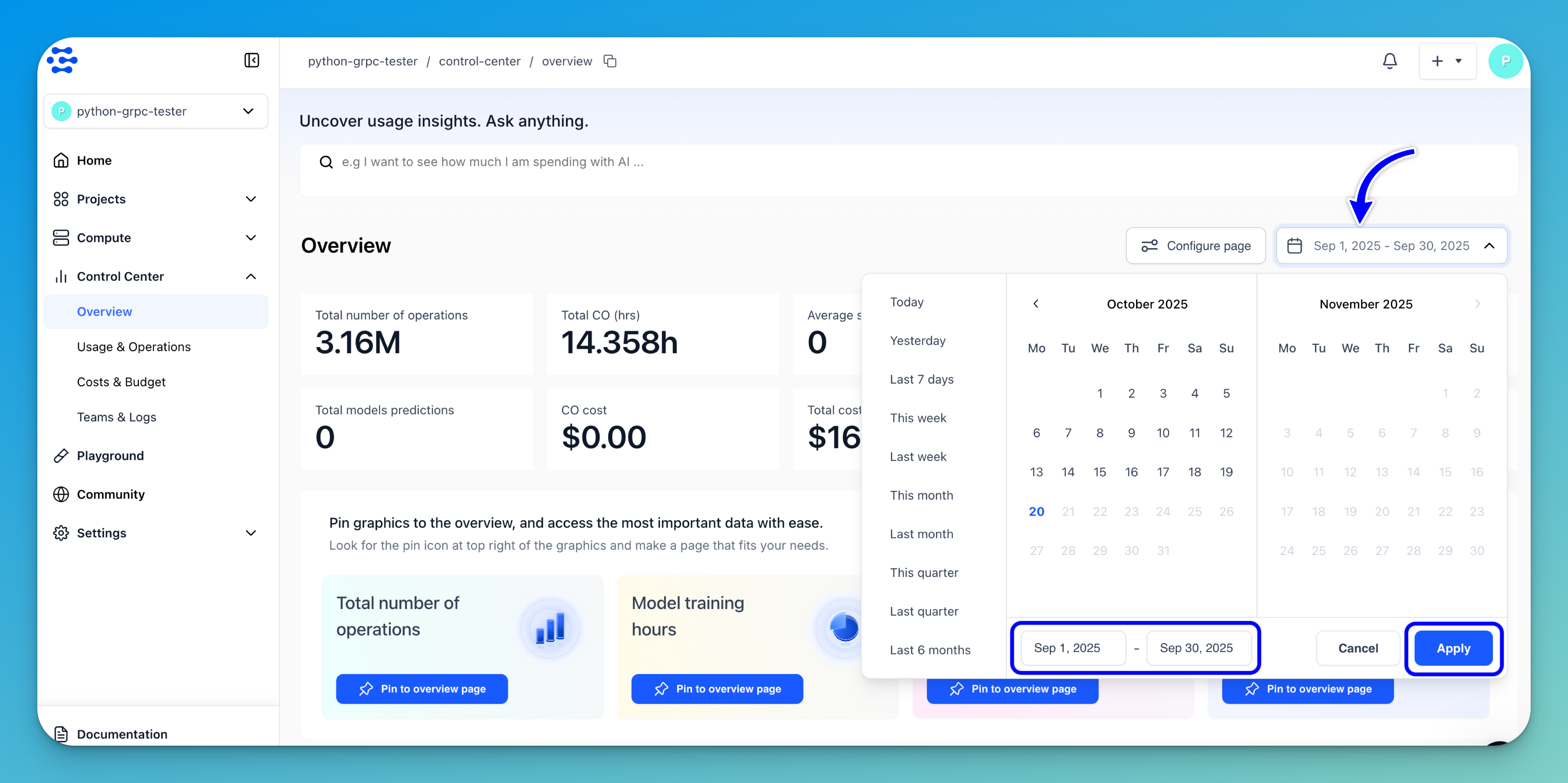Viewport: 1568px width, 783px height.
Task: Copy breadcrumb path icon next to overview
Action: [x=610, y=61]
